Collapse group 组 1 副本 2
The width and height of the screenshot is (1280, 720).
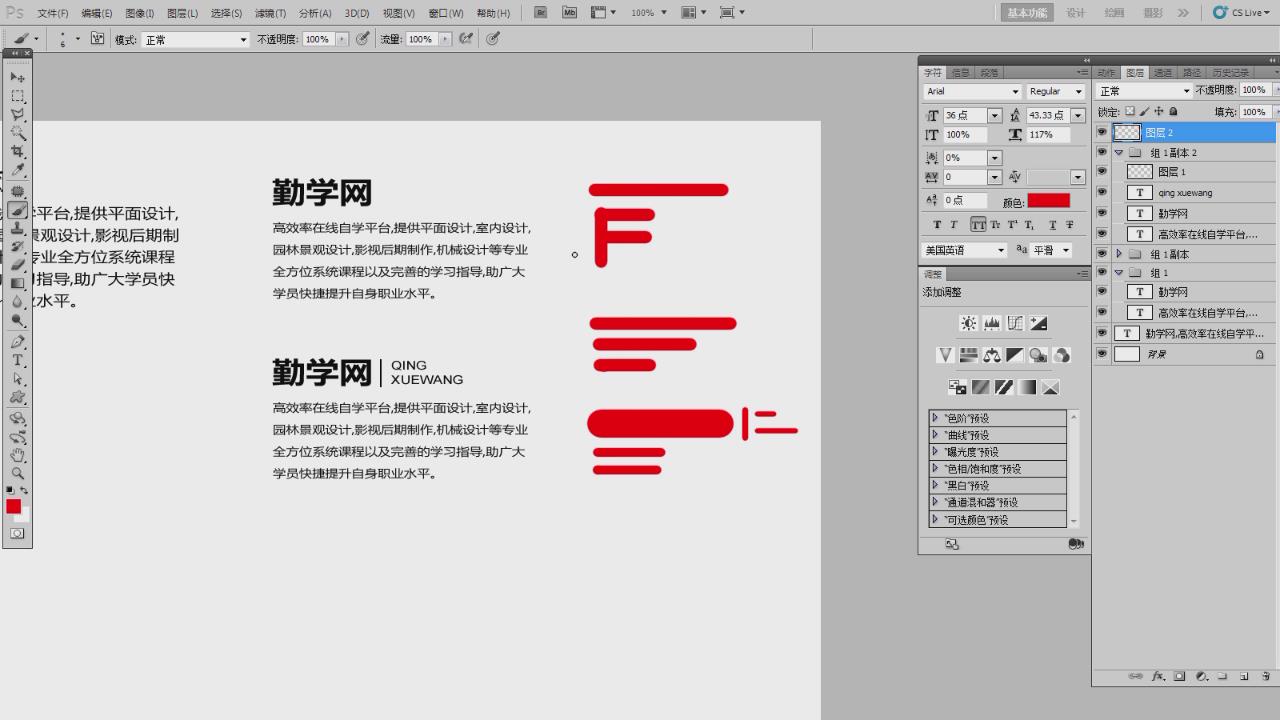pos(1119,153)
